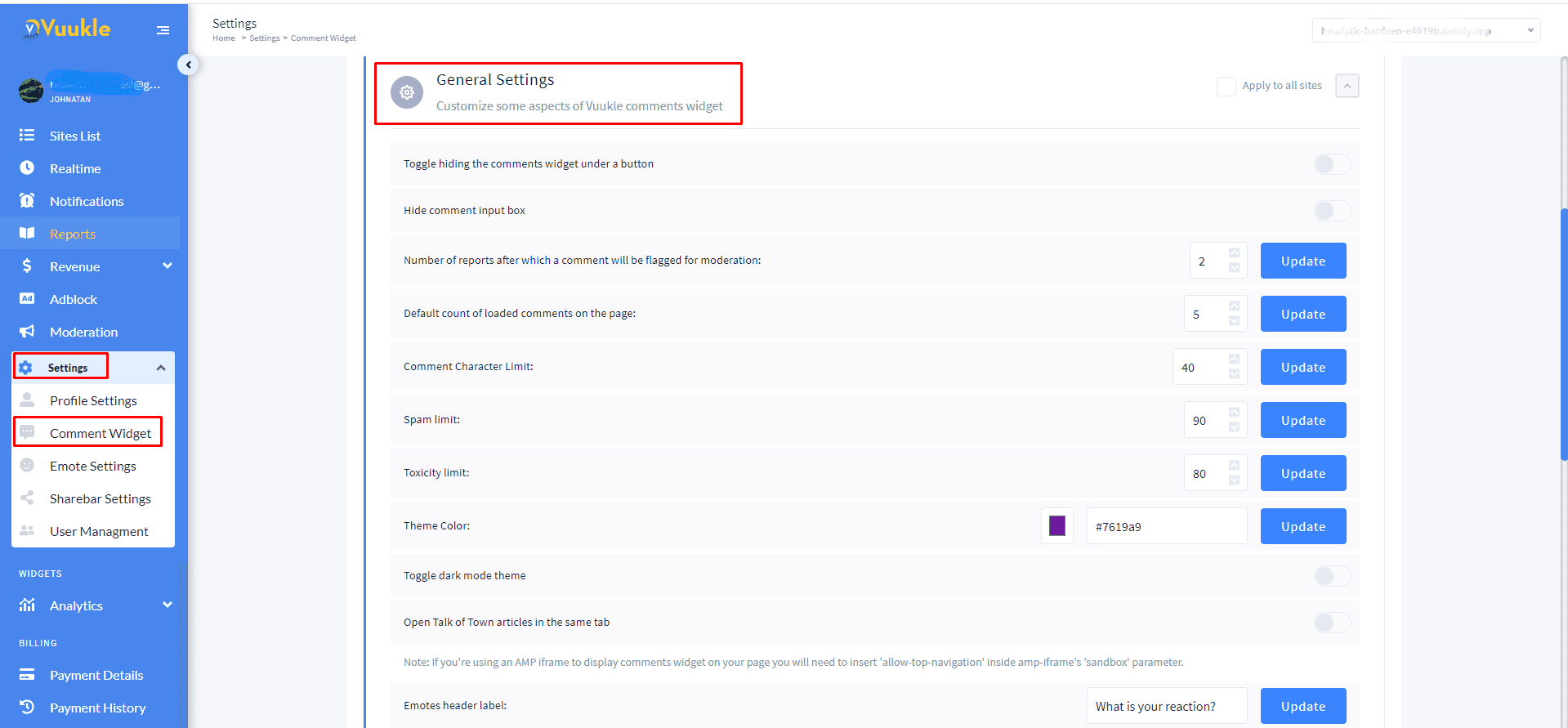
Task: Click the hamburger menu icon beside Vuukle logo
Action: tap(163, 30)
